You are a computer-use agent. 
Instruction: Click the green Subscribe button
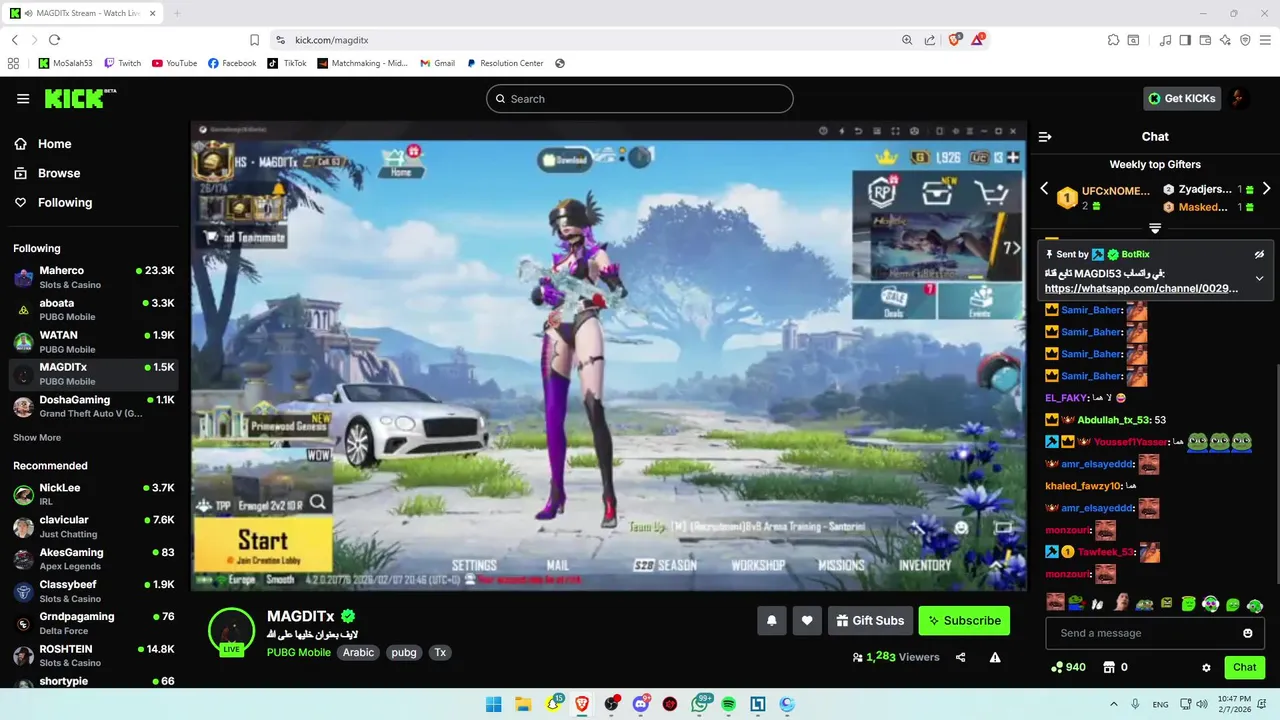[964, 621]
